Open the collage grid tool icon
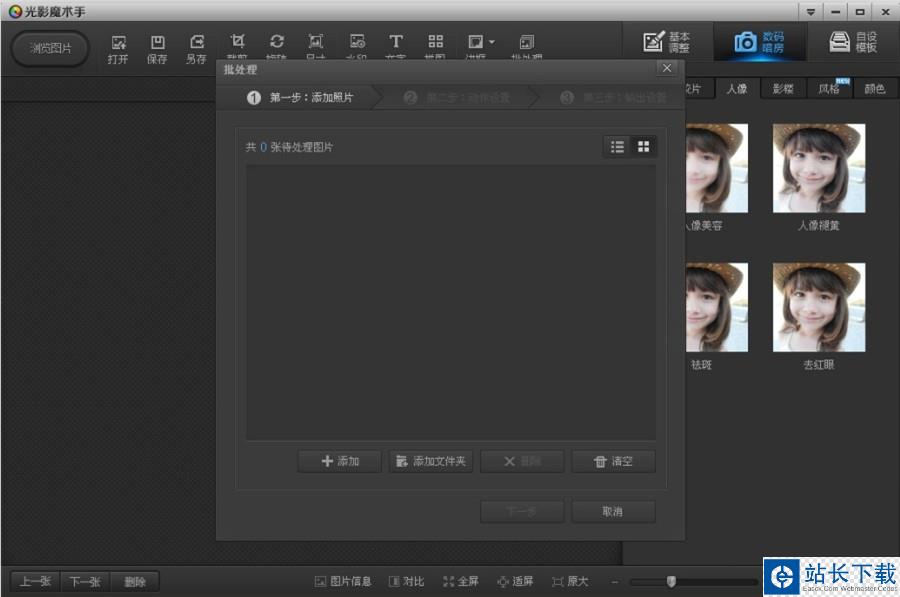Viewport: 900px width, 597px height. click(x=435, y=43)
